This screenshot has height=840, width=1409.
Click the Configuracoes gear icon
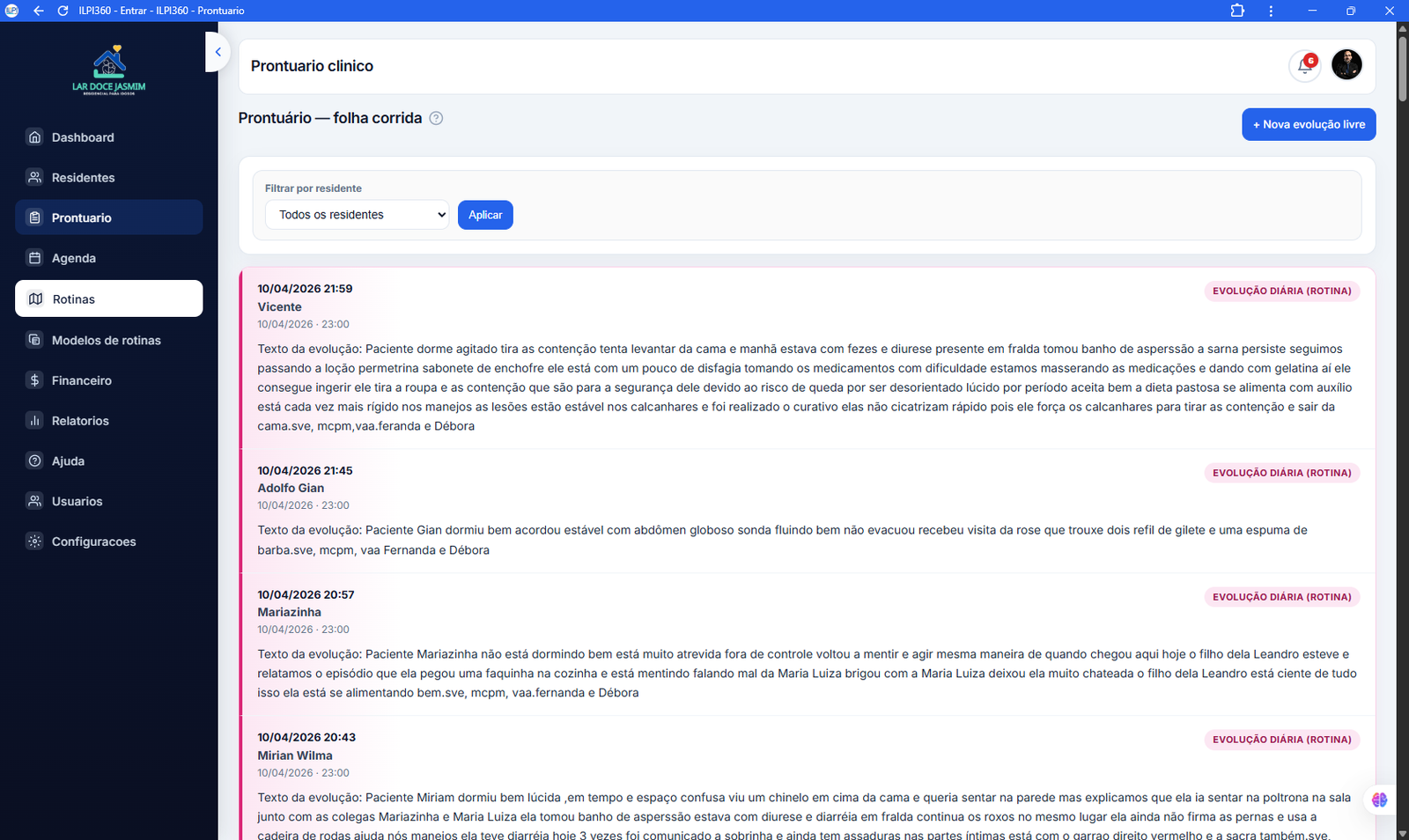(34, 542)
